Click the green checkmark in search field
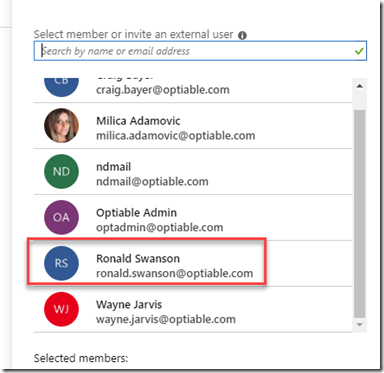The width and height of the screenshot is (384, 373). 359,51
